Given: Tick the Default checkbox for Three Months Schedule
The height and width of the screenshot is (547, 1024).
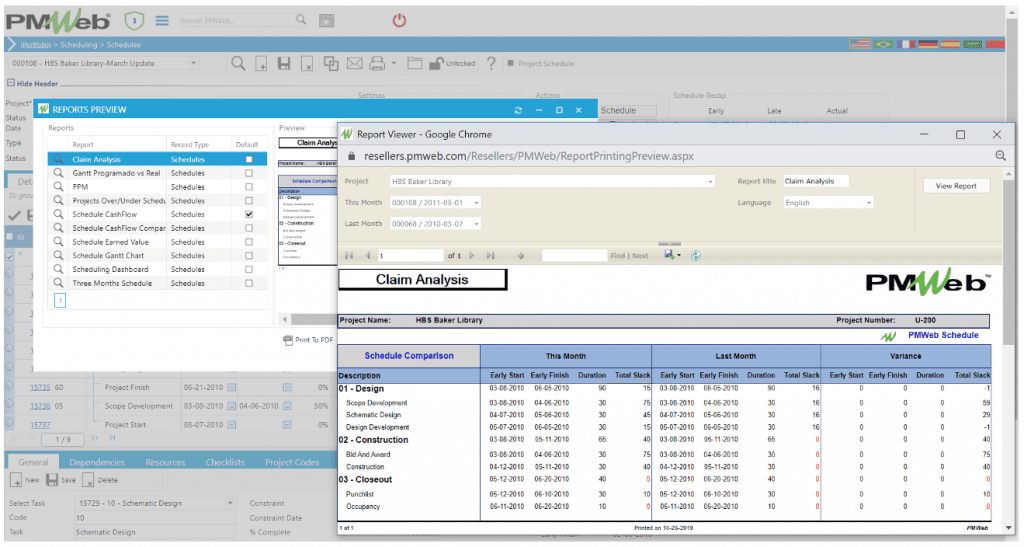Looking at the screenshot, I should 249,283.
